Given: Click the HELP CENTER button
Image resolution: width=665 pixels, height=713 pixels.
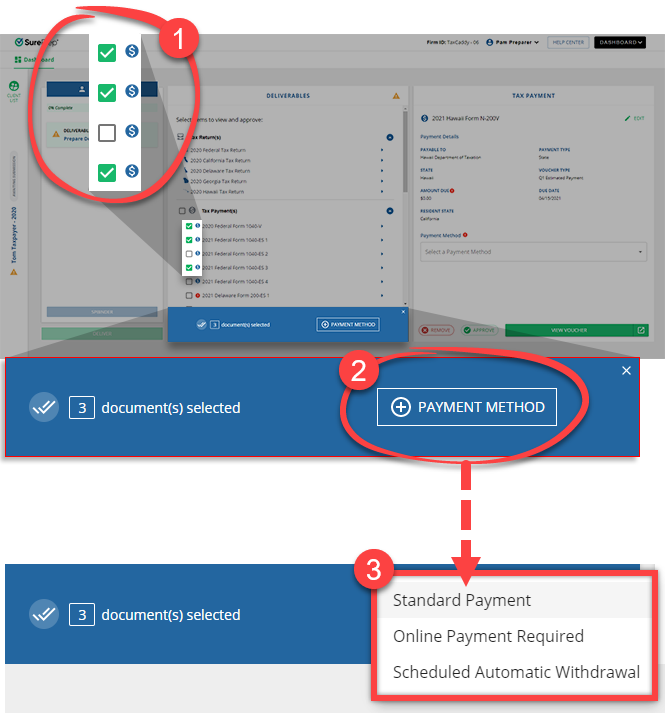Looking at the screenshot, I should (x=568, y=42).
